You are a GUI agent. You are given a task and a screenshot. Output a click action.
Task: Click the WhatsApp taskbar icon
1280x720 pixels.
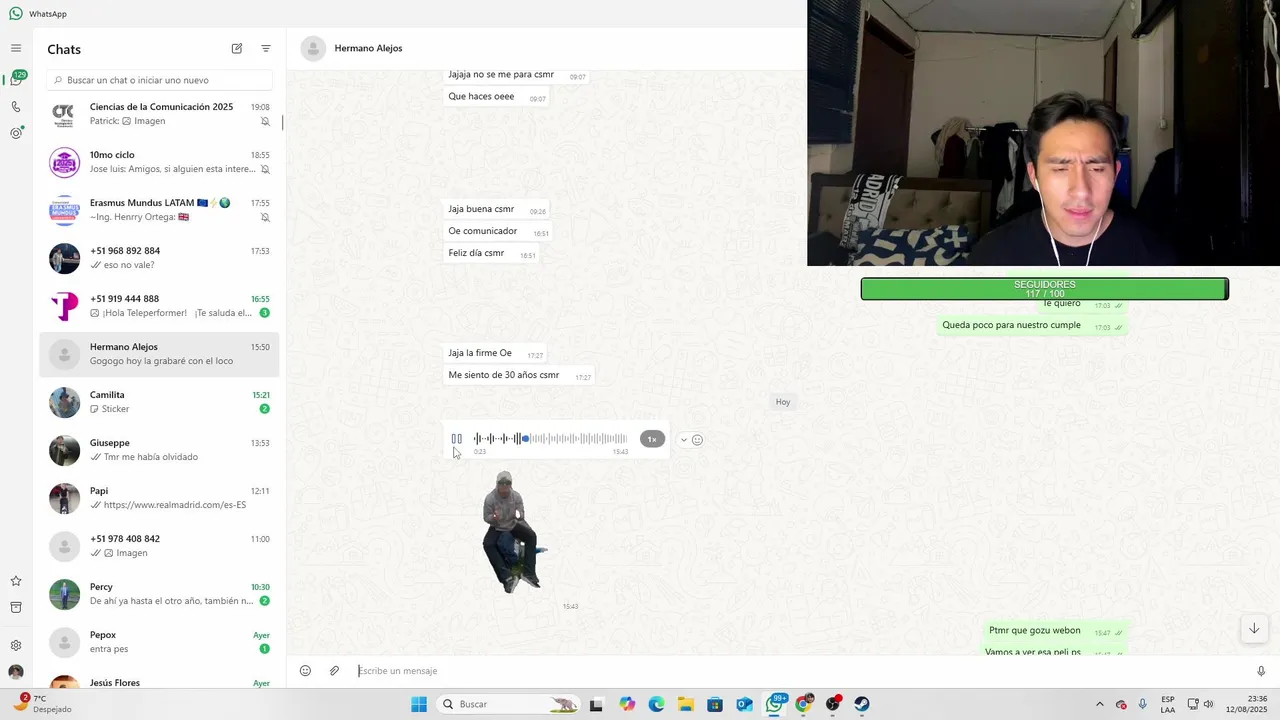click(x=775, y=704)
